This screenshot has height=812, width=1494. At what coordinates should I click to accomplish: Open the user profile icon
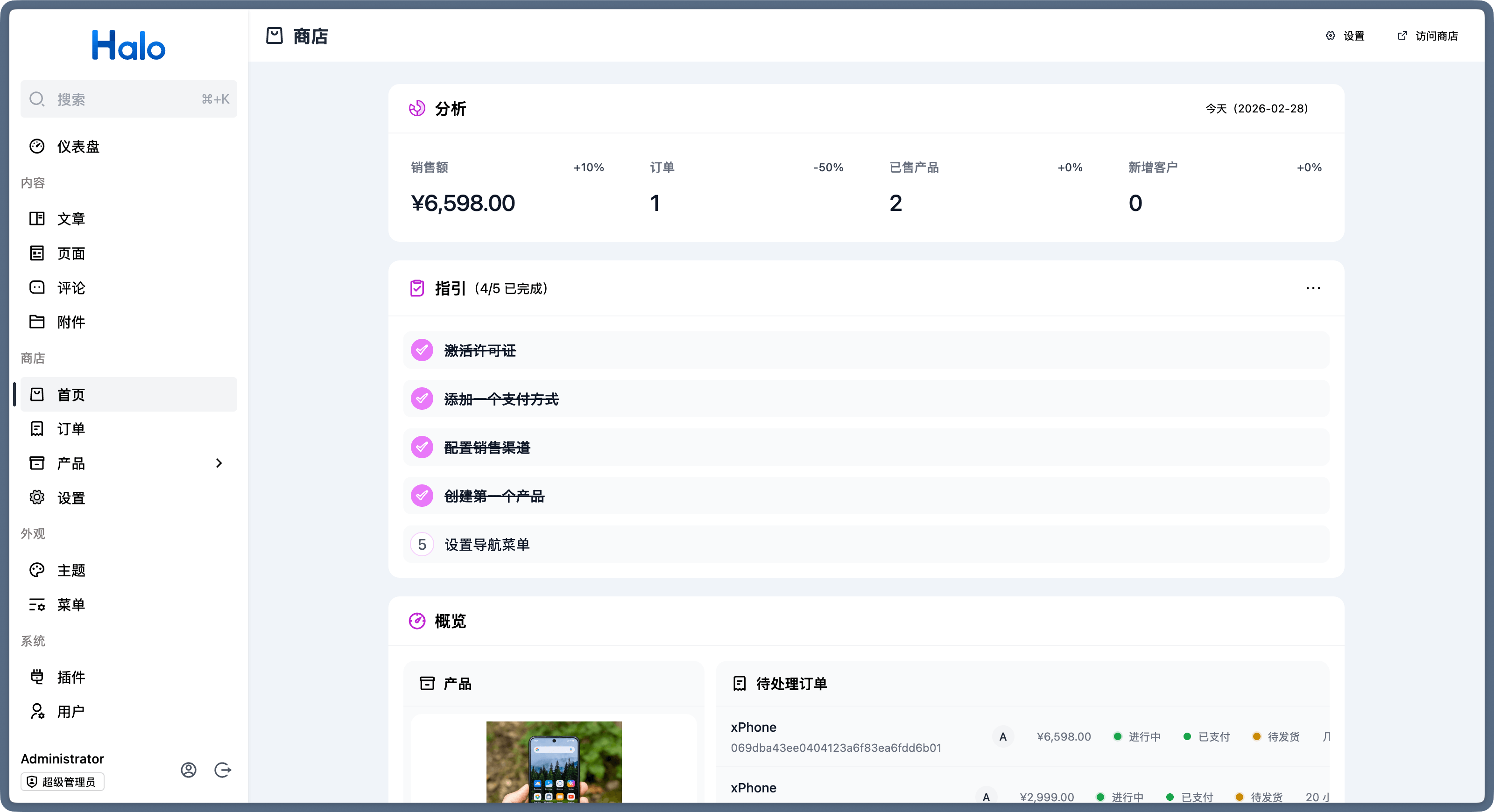[189, 770]
